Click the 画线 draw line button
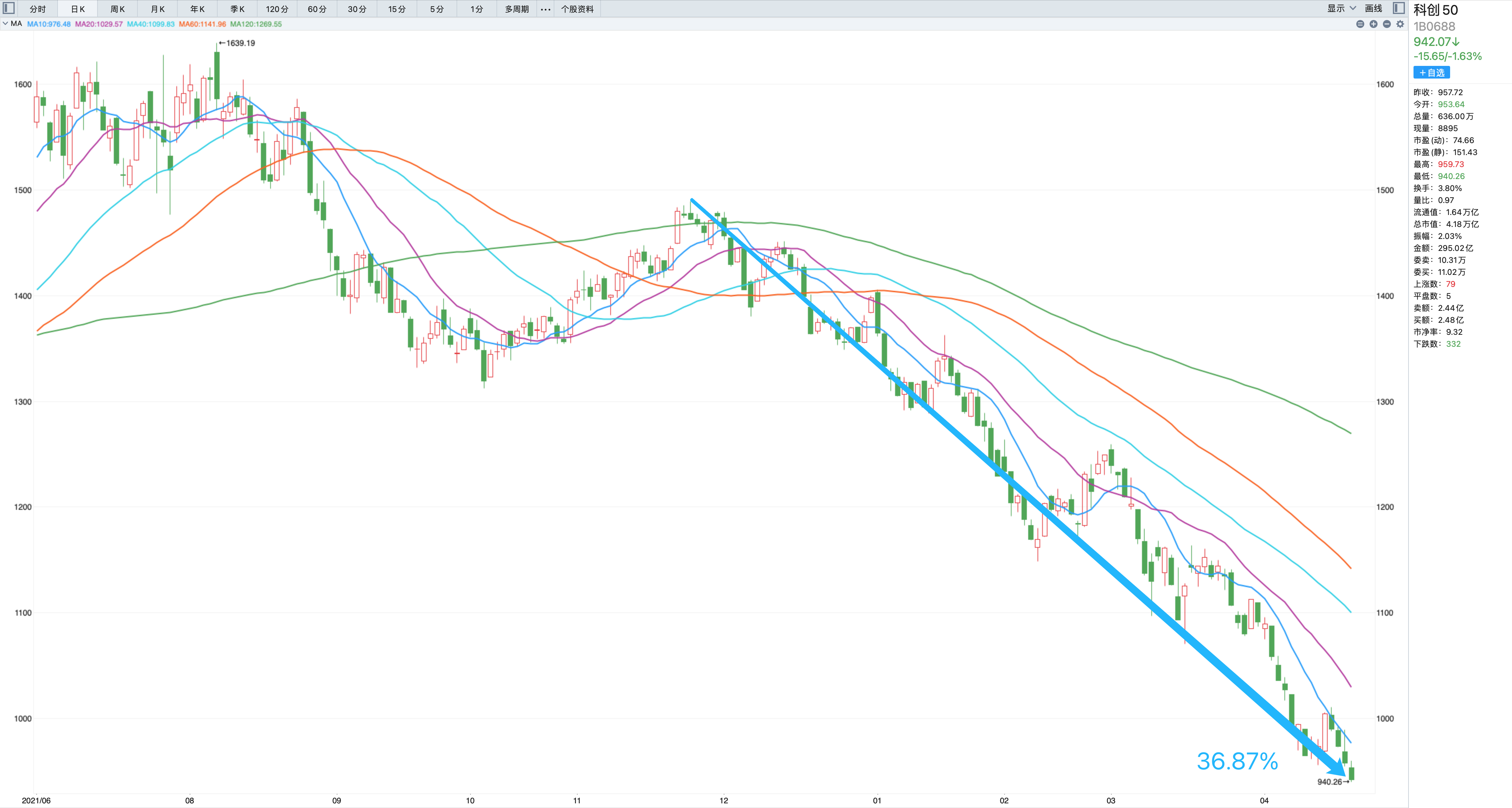1512x808 pixels. (x=1374, y=8)
